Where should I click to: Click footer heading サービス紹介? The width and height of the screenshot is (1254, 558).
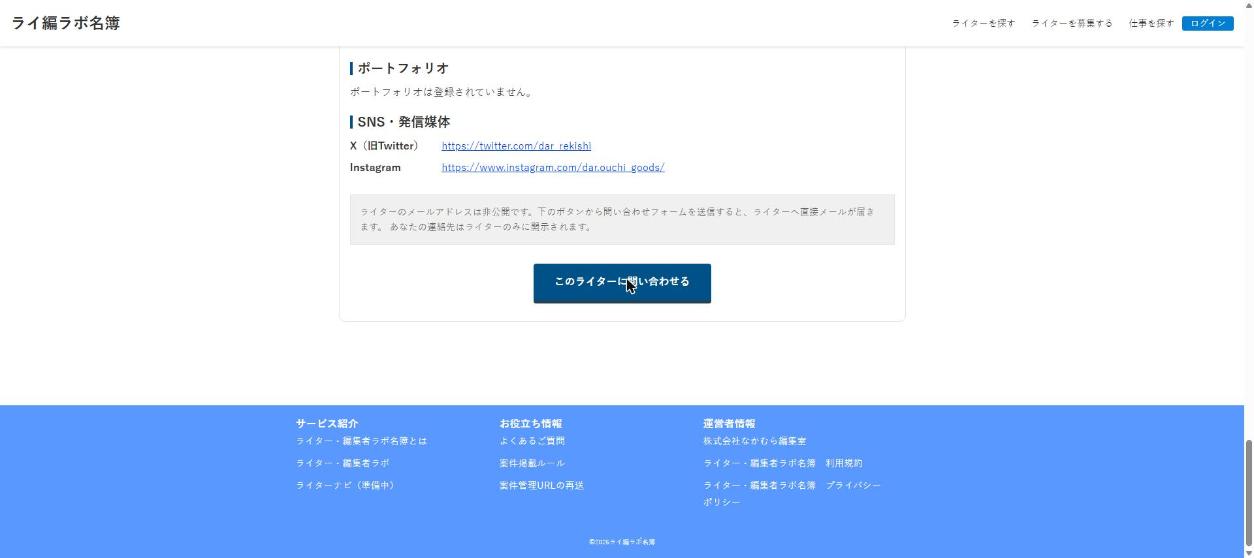[327, 423]
